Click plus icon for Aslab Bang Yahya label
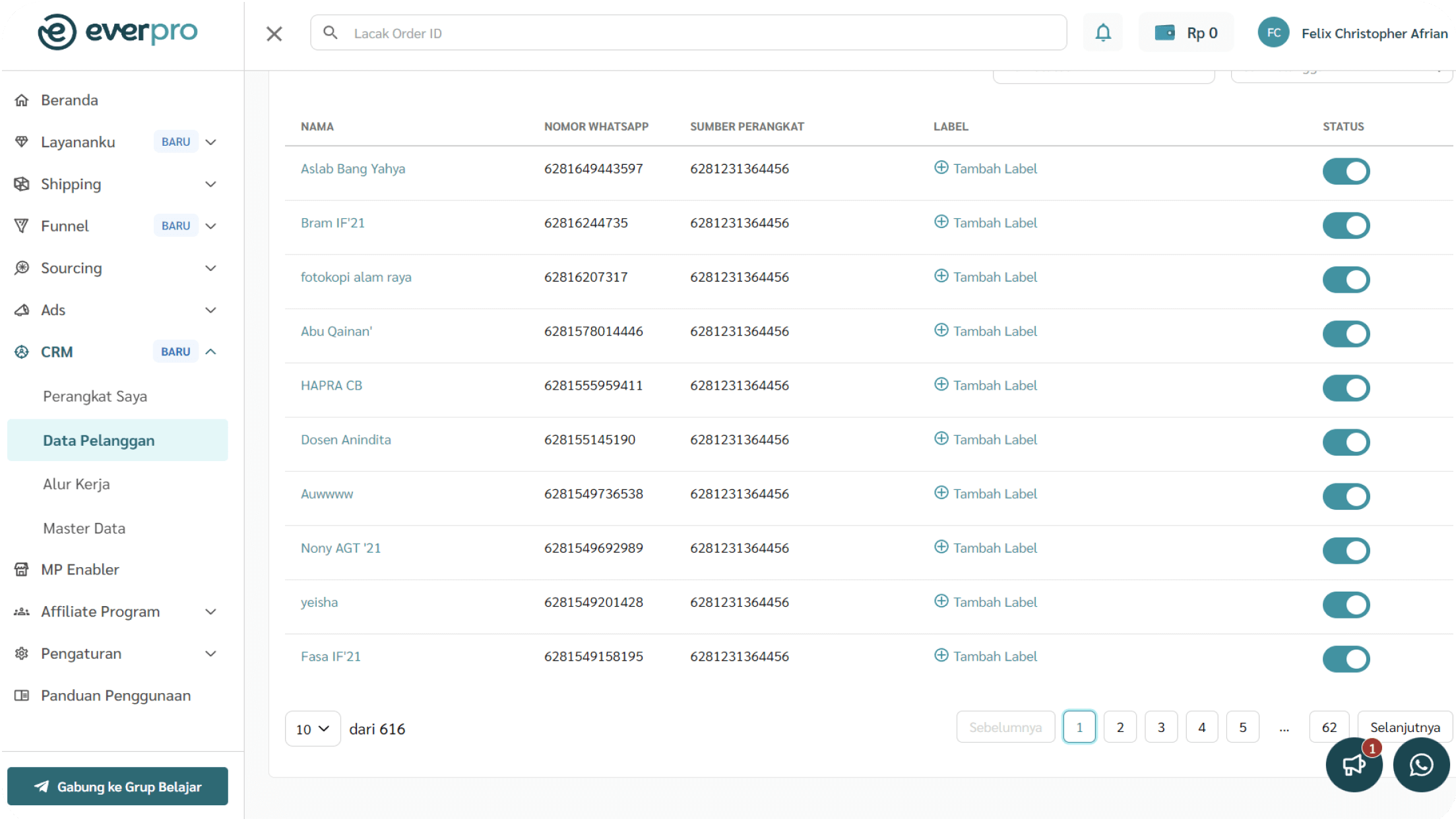The height and width of the screenshot is (825, 1456). [x=941, y=168]
